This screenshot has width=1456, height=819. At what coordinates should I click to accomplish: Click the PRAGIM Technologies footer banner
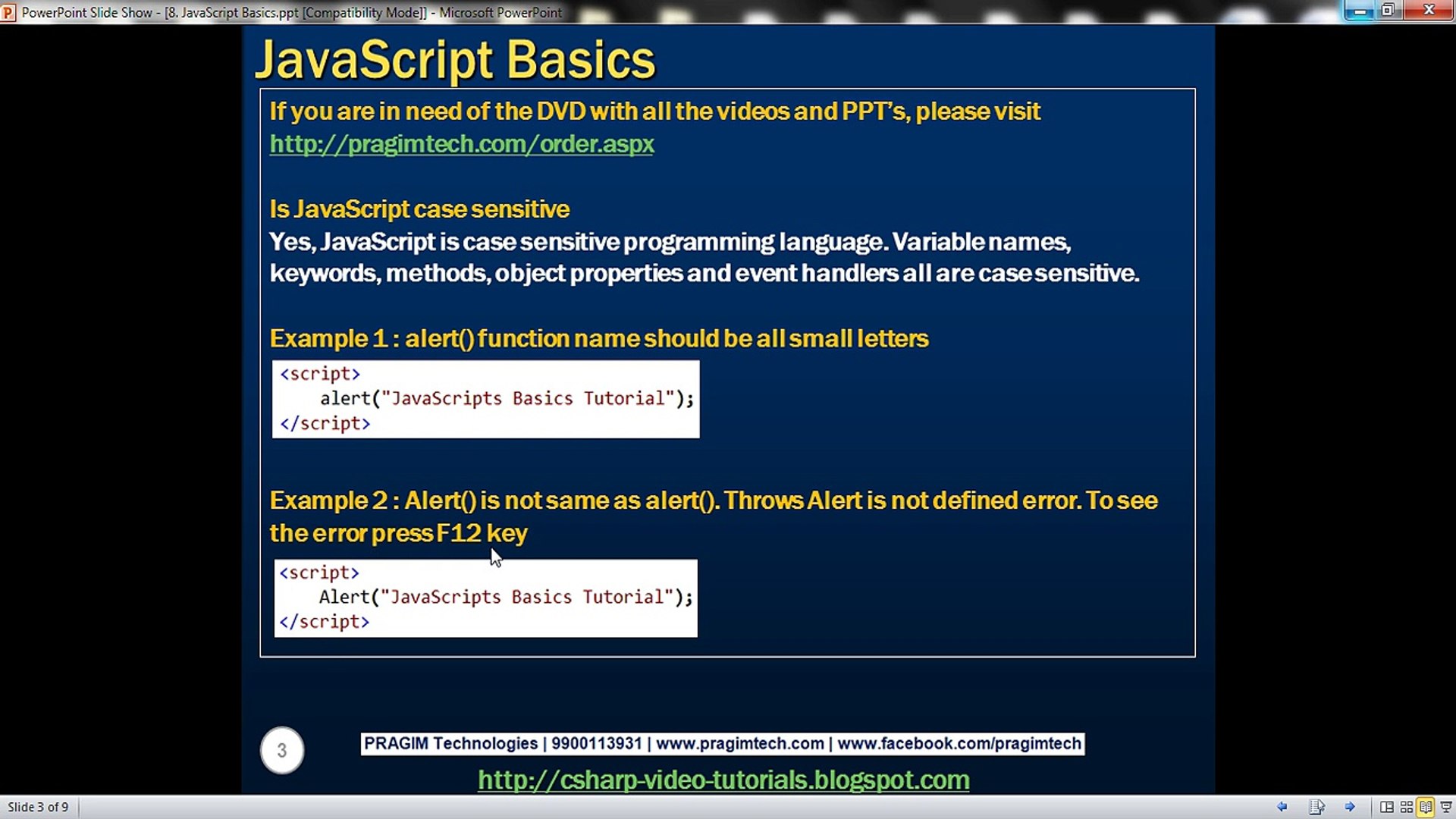pos(722,743)
